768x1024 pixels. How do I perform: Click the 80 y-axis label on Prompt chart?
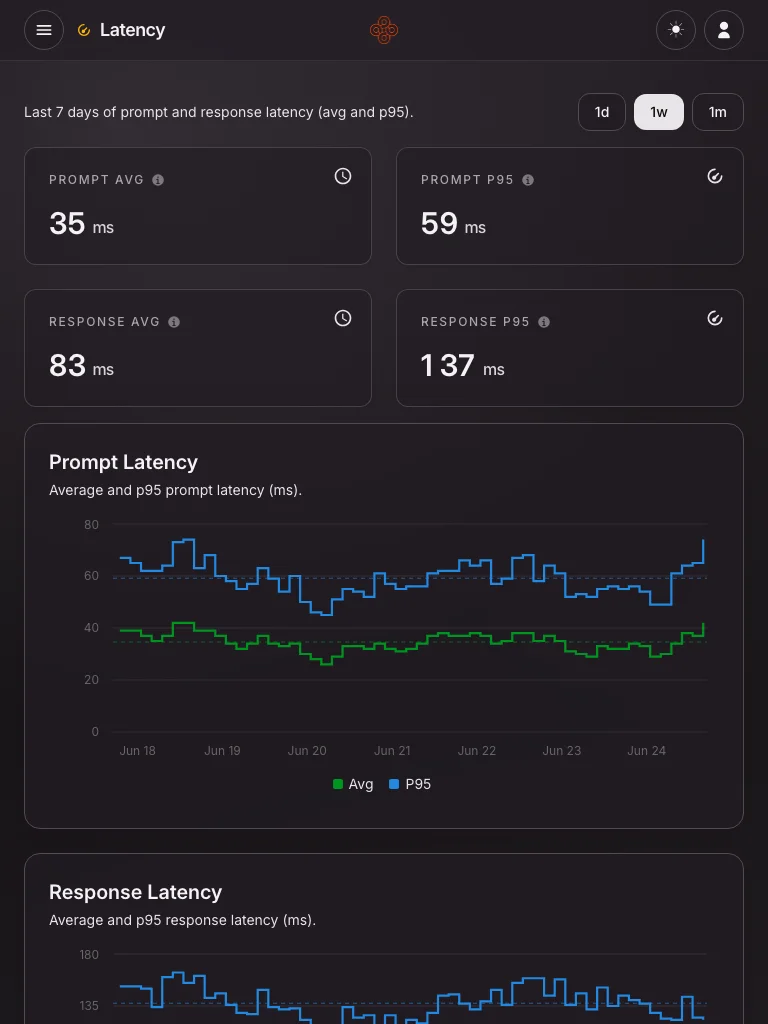pos(91,524)
